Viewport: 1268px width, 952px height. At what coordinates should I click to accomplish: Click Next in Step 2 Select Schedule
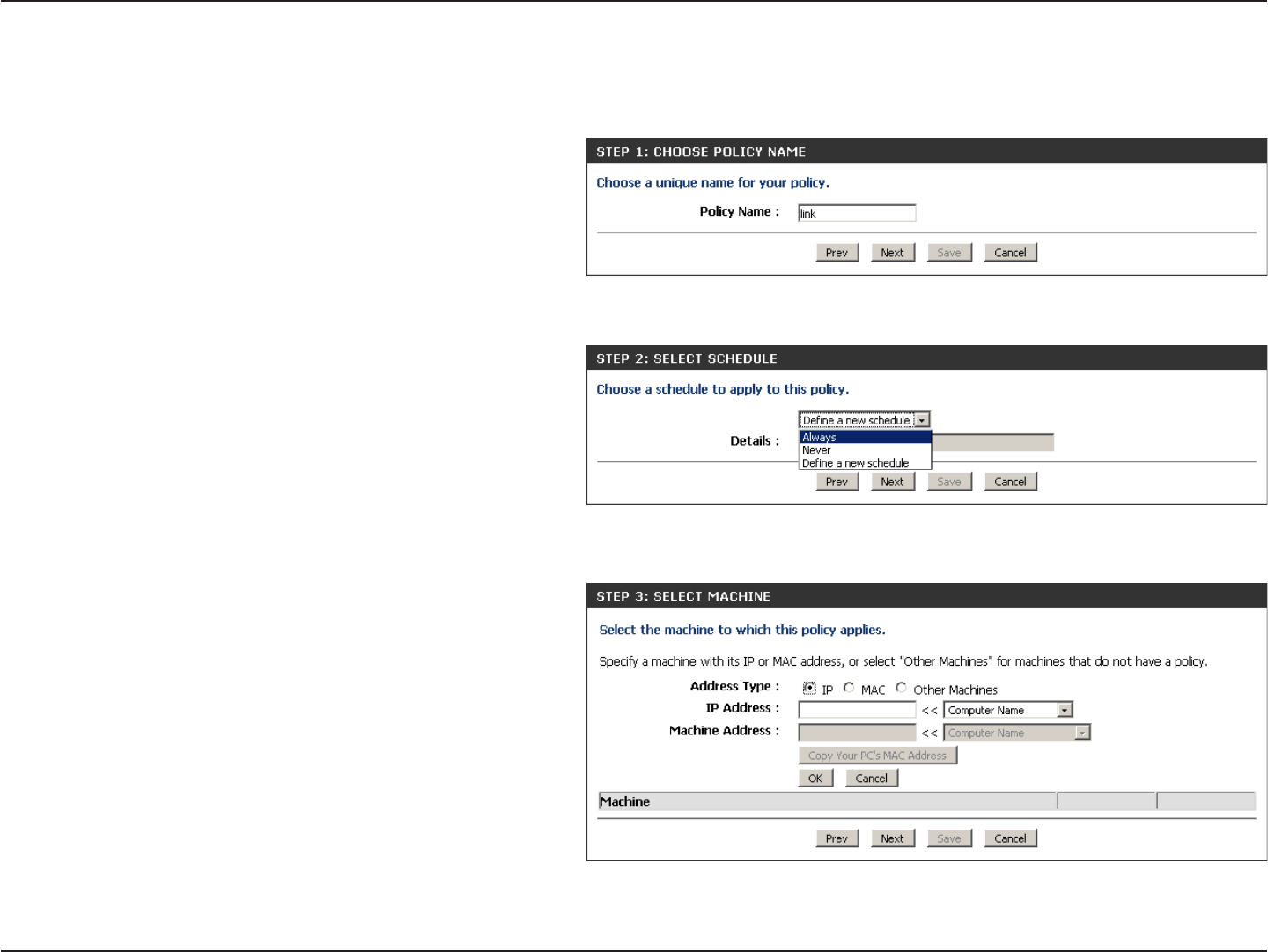tap(893, 482)
